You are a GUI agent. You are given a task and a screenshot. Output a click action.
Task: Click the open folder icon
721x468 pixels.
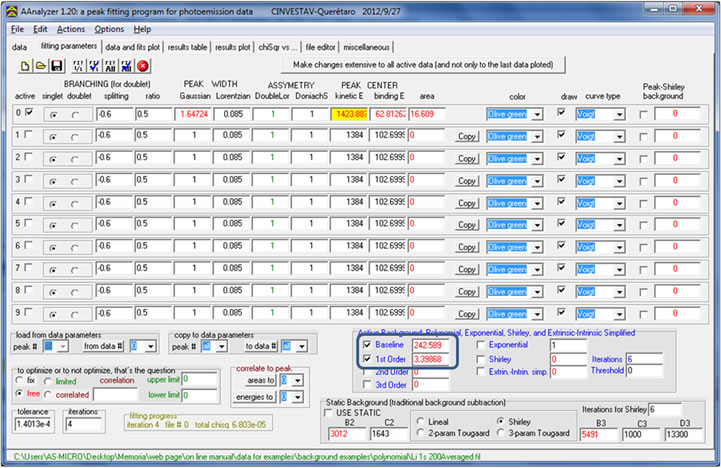coord(43,65)
